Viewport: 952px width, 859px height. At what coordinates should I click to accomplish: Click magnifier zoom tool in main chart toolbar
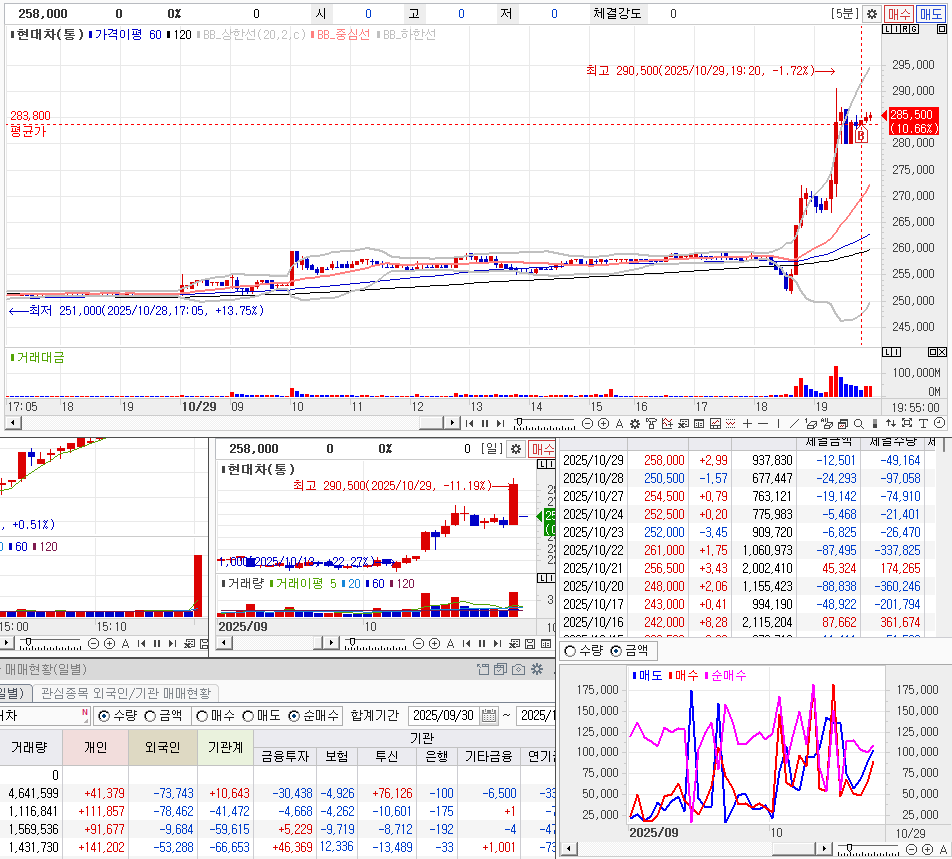tap(858, 423)
